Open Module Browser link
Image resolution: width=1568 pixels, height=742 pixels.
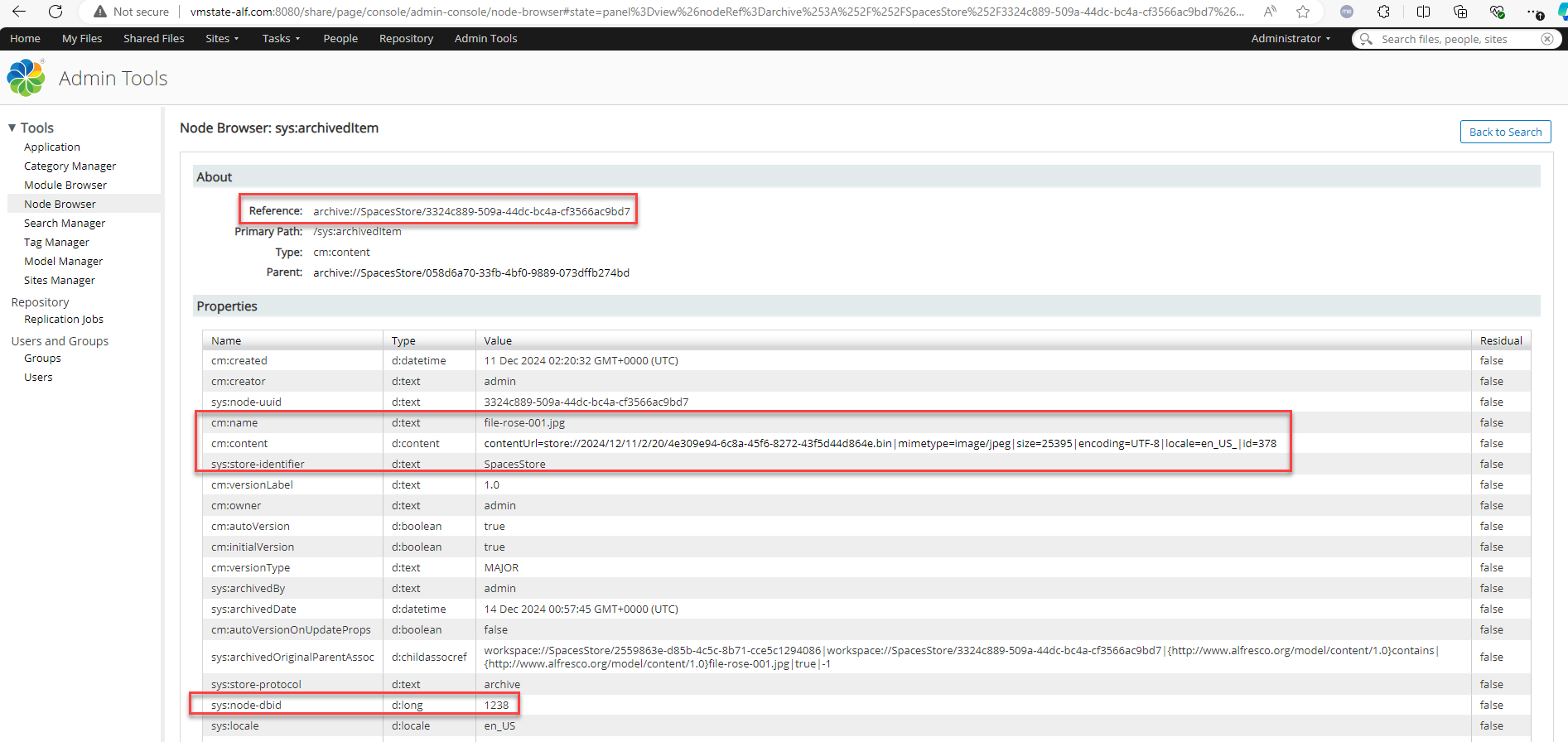(65, 185)
